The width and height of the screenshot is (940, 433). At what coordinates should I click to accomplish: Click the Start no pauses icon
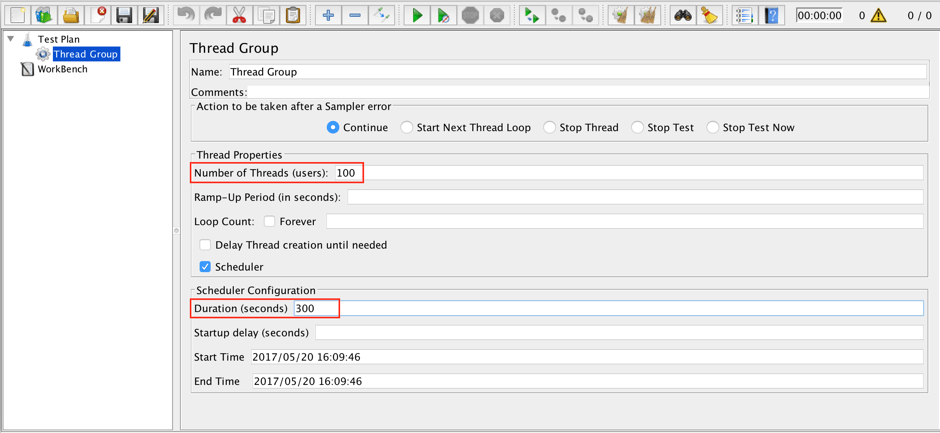tap(443, 15)
